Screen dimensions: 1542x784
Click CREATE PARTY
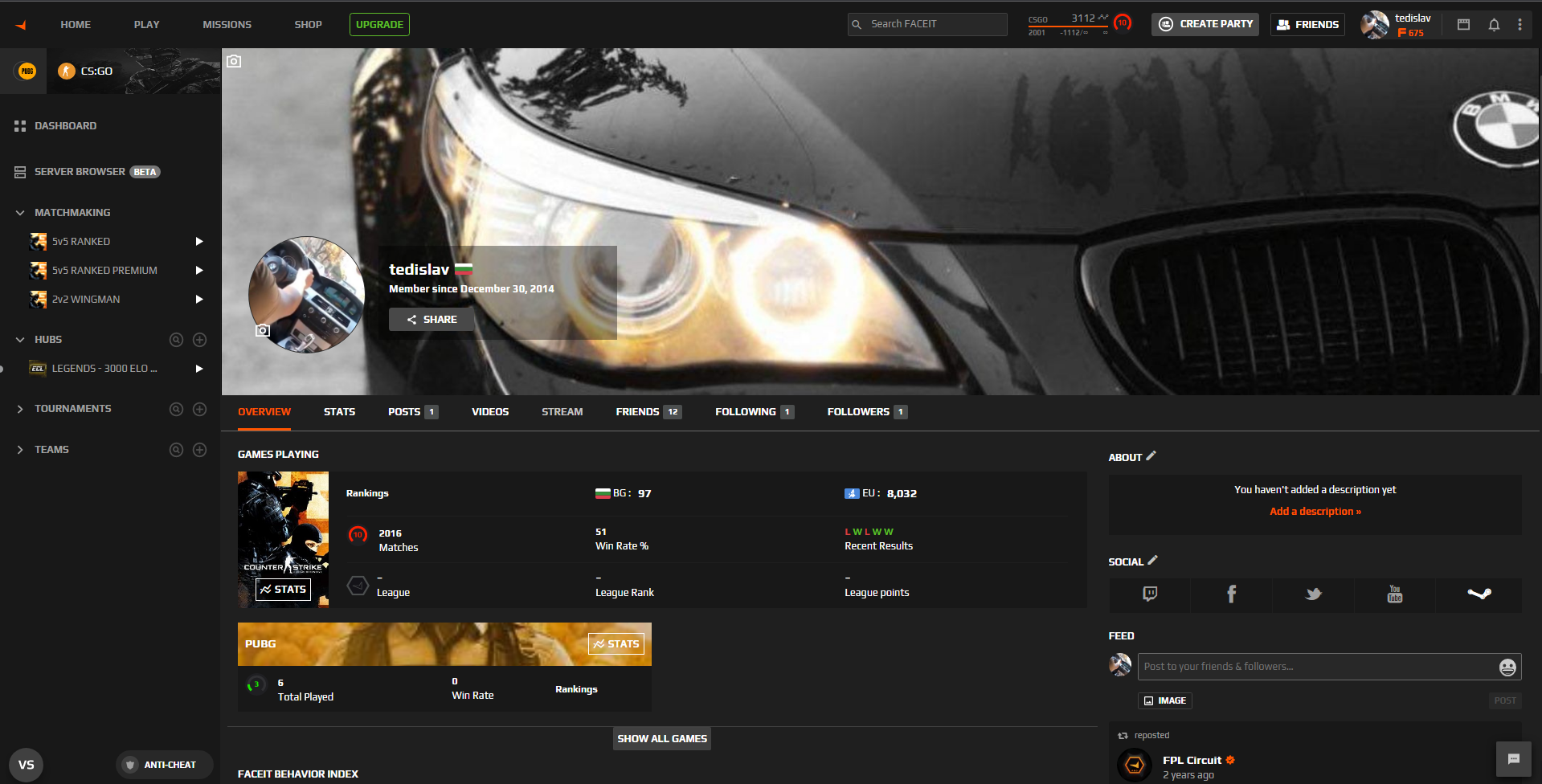click(x=1205, y=24)
